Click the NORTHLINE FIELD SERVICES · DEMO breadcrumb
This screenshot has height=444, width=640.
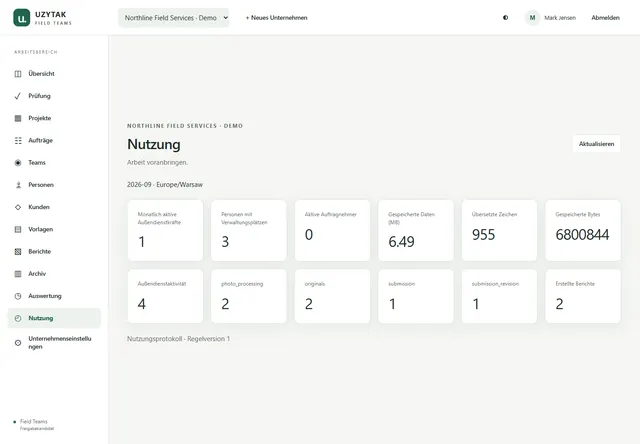pyautogui.click(x=185, y=126)
